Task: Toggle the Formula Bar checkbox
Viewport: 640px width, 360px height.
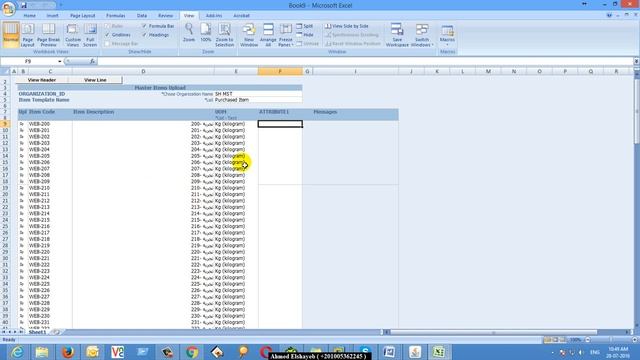Action: pos(144,26)
